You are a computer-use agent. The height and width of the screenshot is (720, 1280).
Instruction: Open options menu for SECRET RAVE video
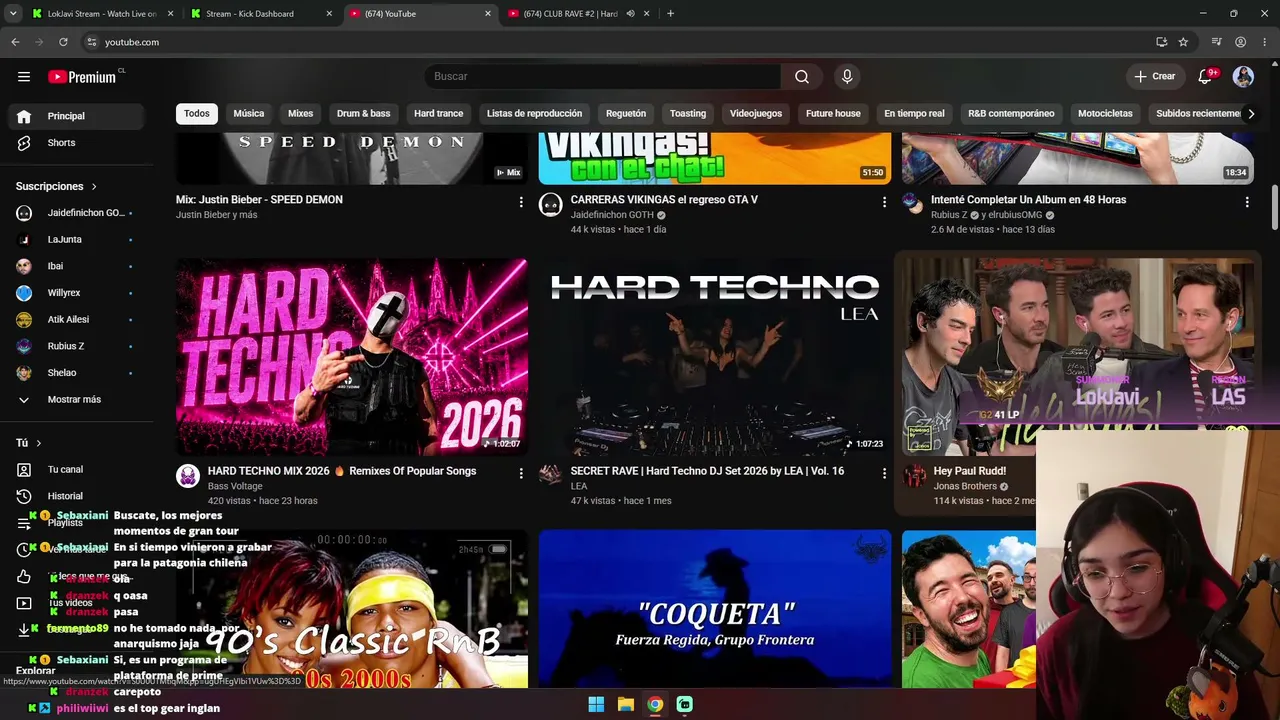[x=884, y=473]
